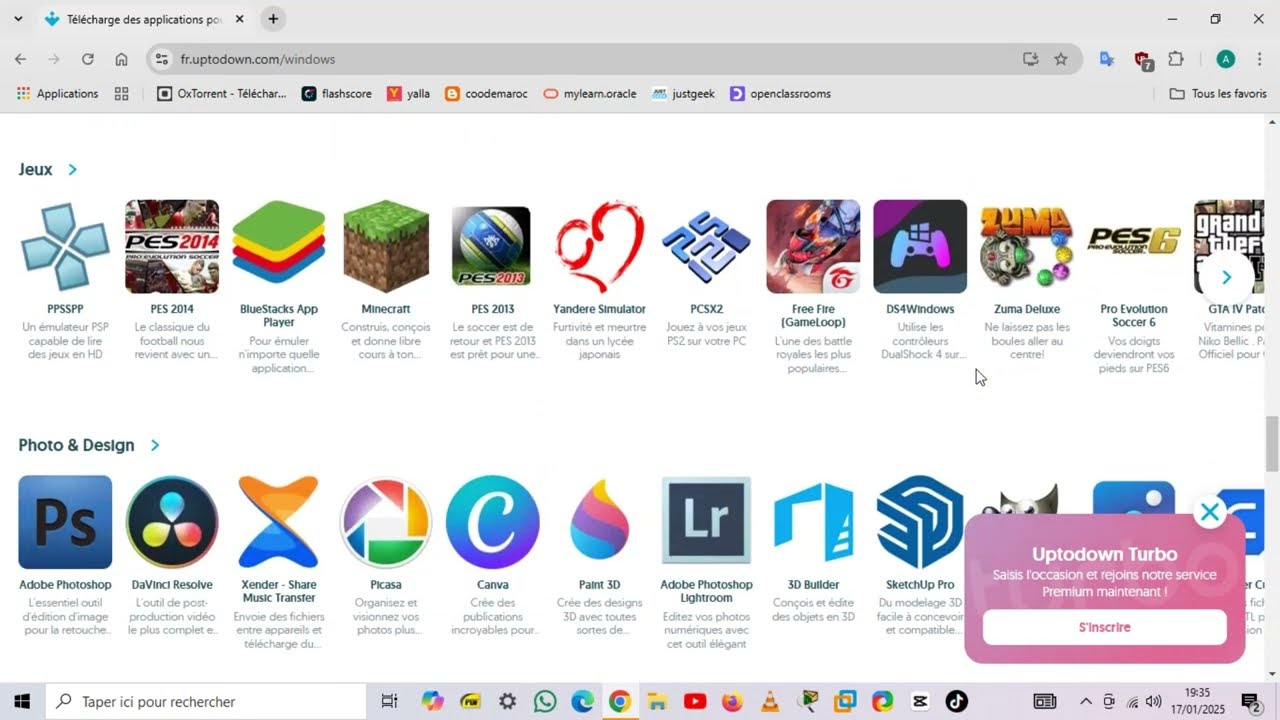Screen dimensions: 1280x720
Task: Open the PCSX2 emulator icon
Action: 706,247
